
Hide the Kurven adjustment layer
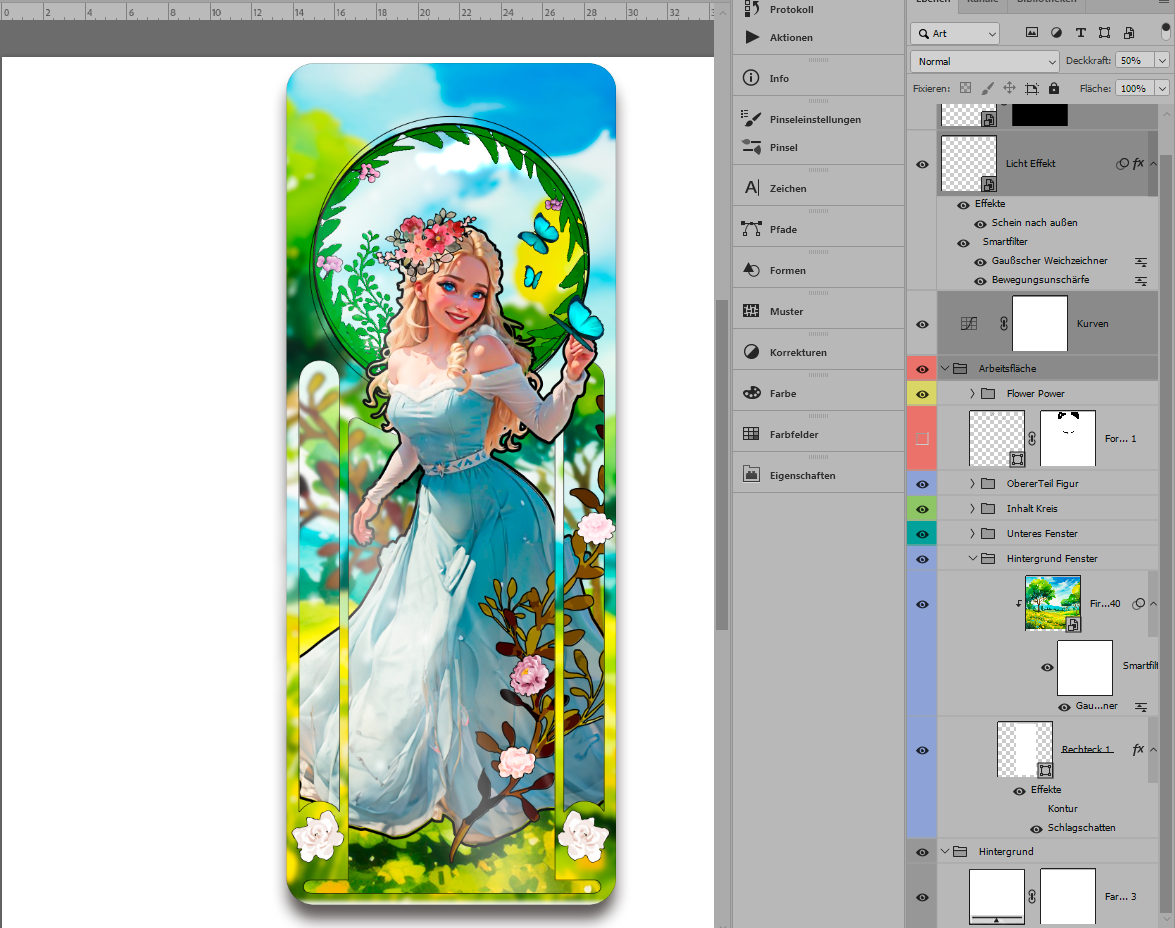922,324
